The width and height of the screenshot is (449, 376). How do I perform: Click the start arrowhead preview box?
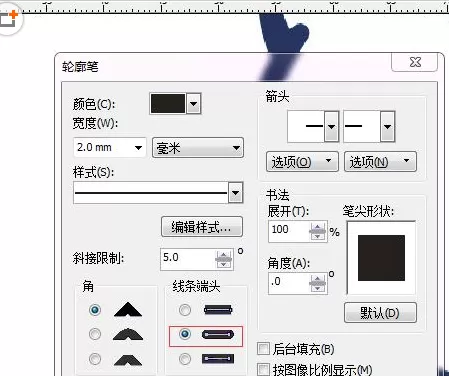pyautogui.click(x=306, y=127)
